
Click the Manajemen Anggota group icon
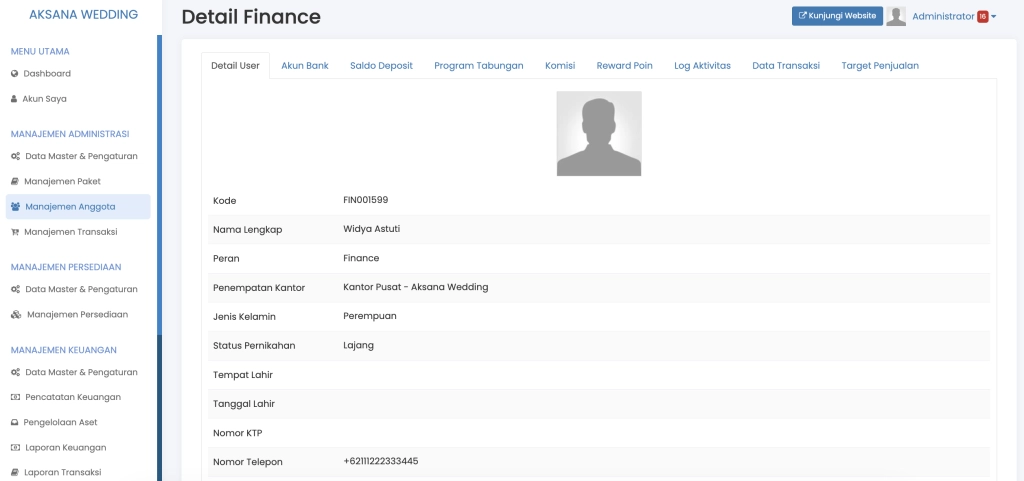[15, 207]
